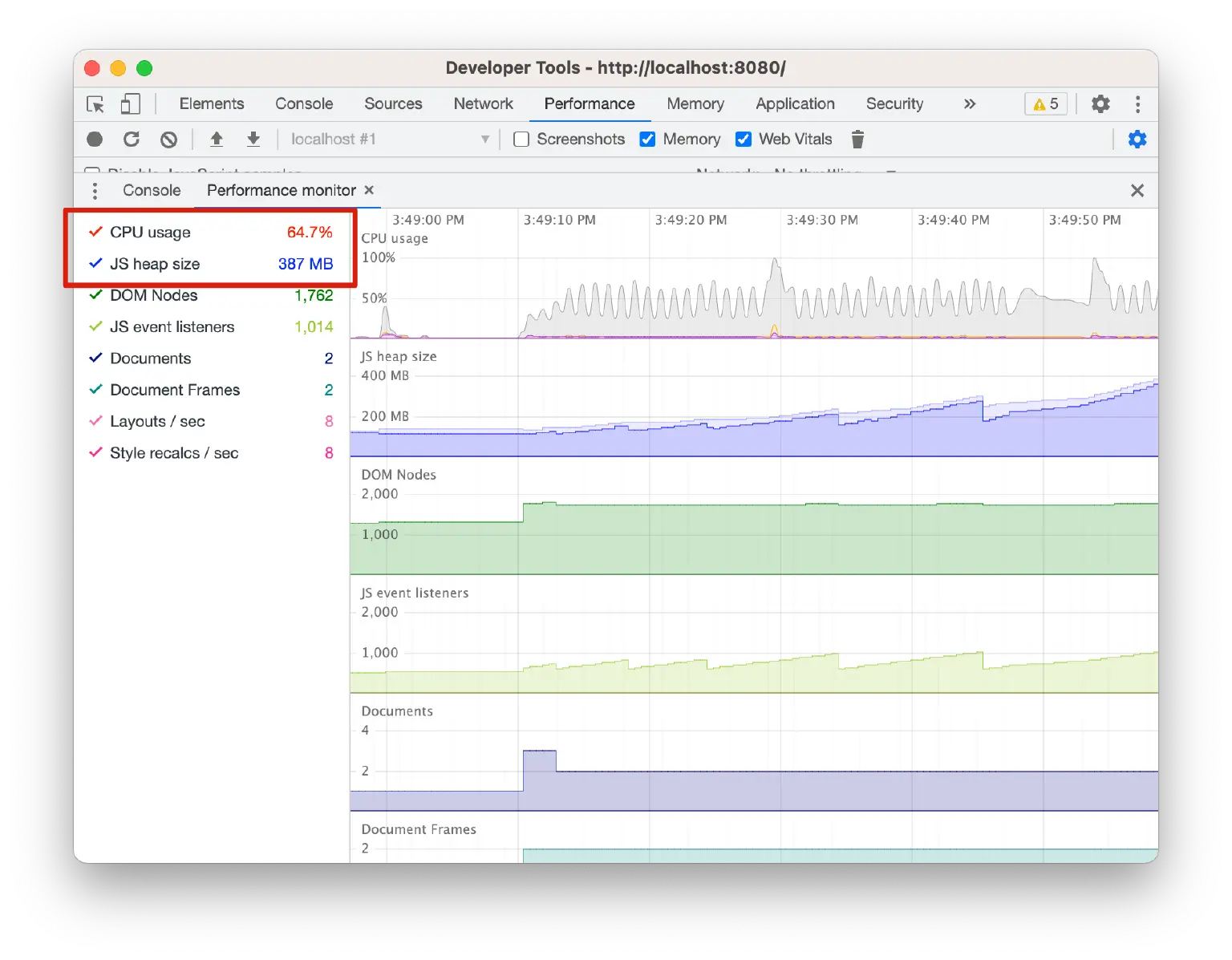Viewport: 1232px width, 960px height.
Task: Toggle the device toolbar icon
Action: [x=130, y=104]
